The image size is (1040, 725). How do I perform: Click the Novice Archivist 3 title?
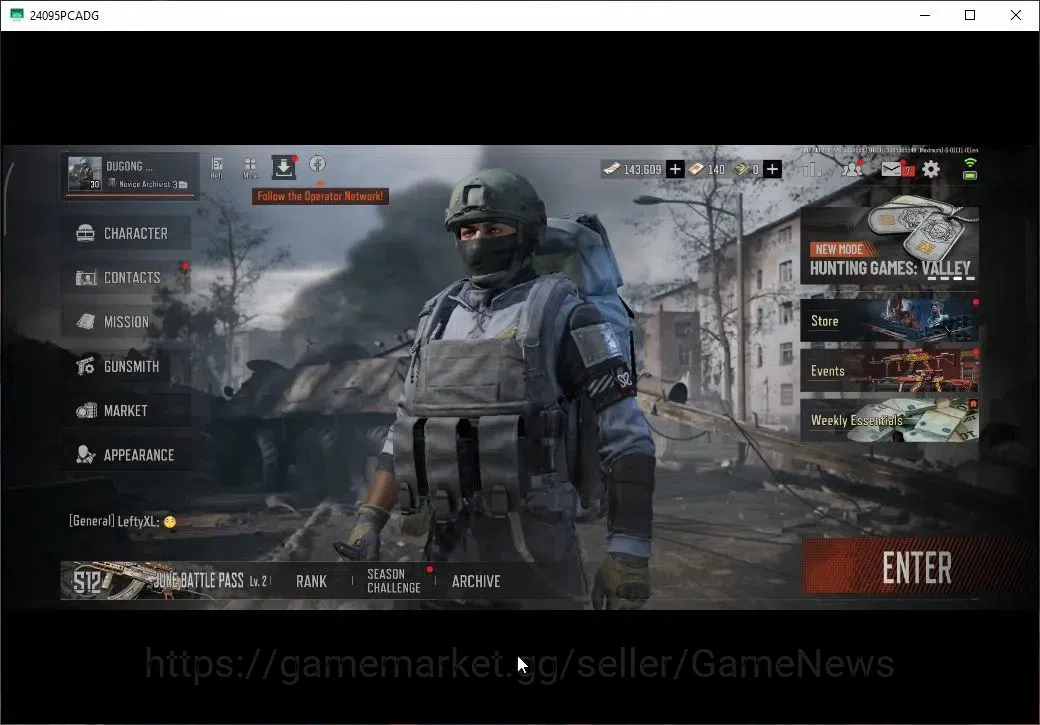tap(149, 184)
